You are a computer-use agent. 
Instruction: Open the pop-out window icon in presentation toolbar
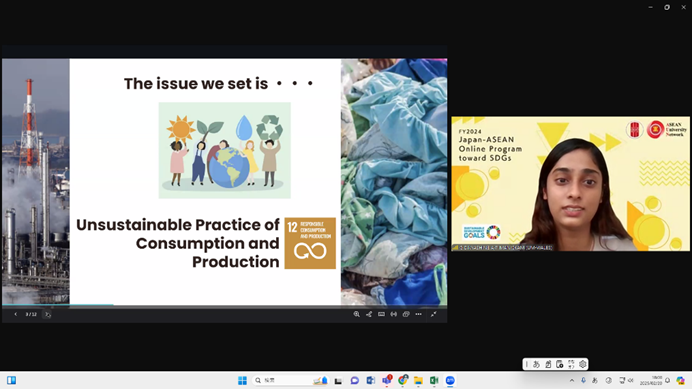[406, 314]
